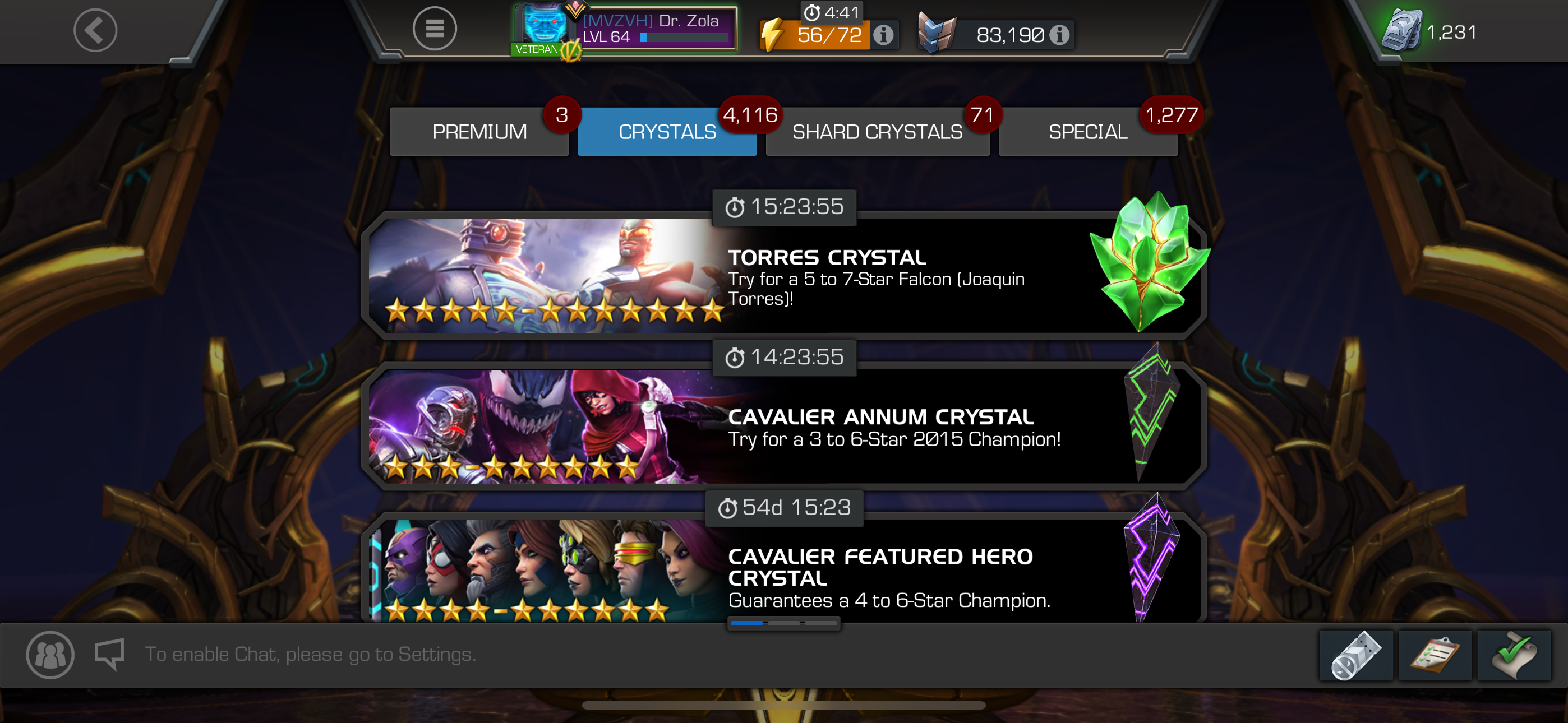Open the green checkmark quests icon
Screen dimensions: 1568x723
pyautogui.click(x=1514, y=655)
